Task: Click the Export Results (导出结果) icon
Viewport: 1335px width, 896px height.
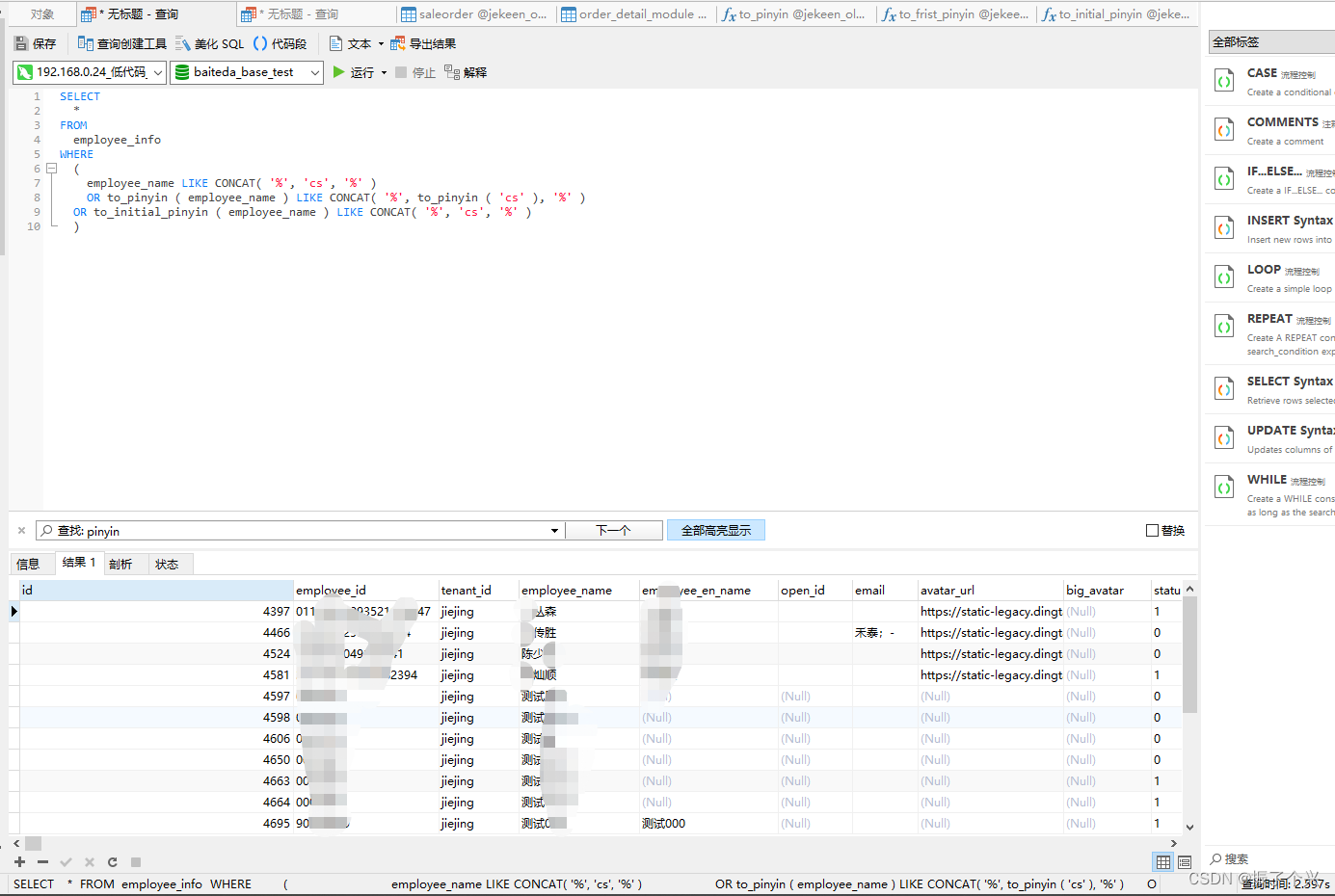Action: (397, 43)
